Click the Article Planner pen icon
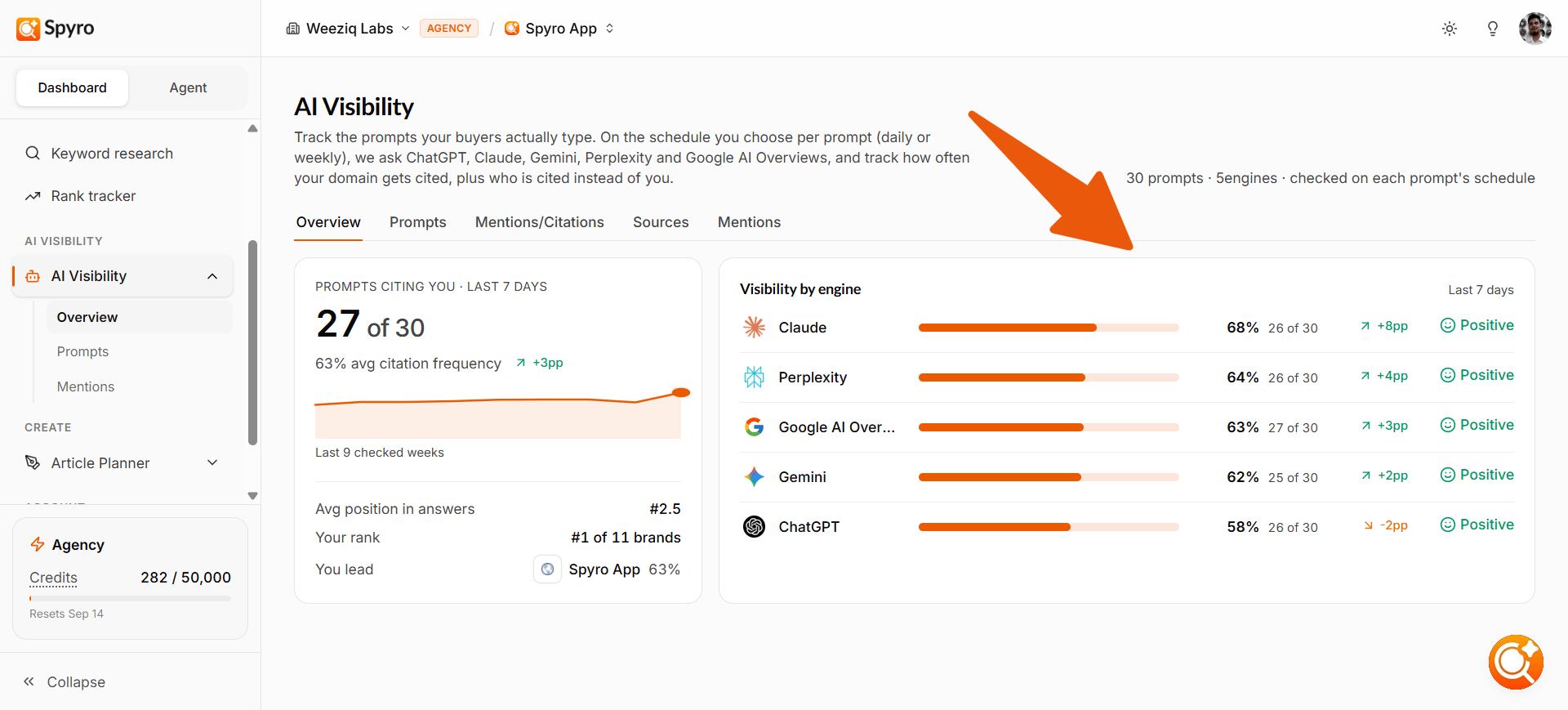Screen dimensions: 1568x710 click(33, 462)
